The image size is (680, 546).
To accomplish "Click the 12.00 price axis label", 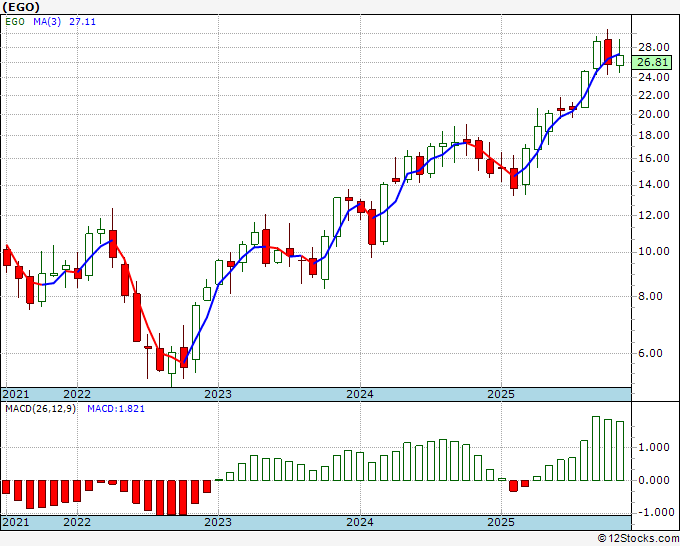I will [x=654, y=215].
